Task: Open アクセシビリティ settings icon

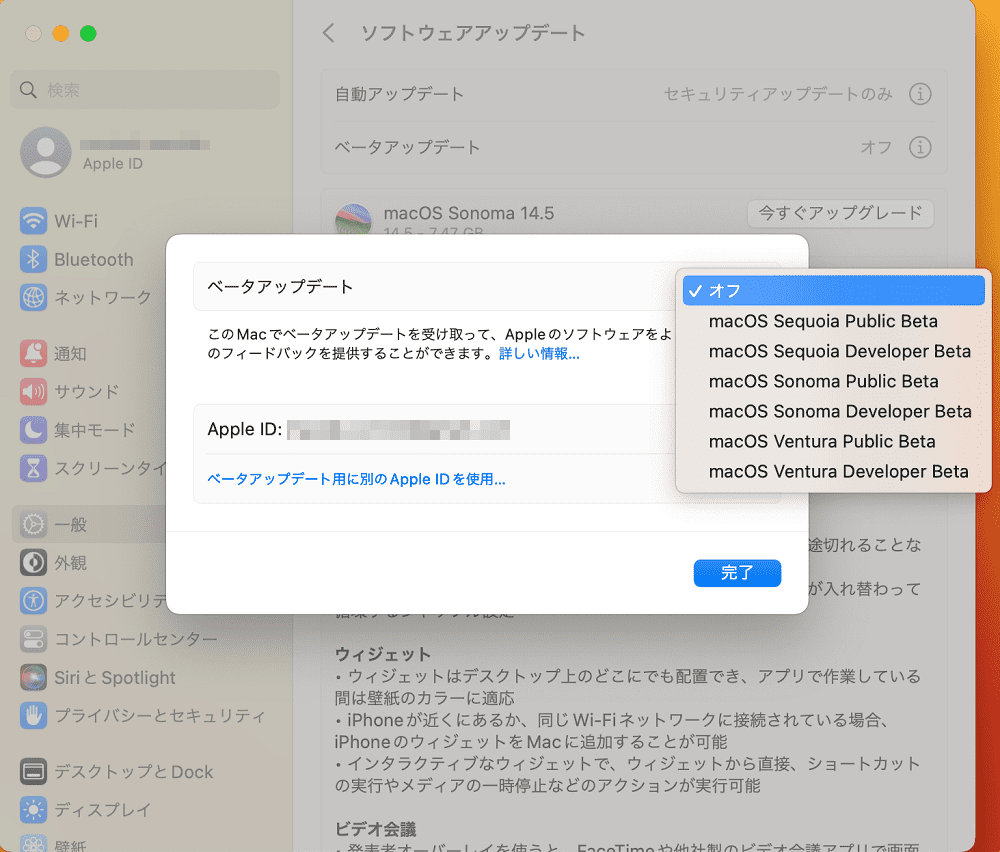Action: click(x=33, y=601)
